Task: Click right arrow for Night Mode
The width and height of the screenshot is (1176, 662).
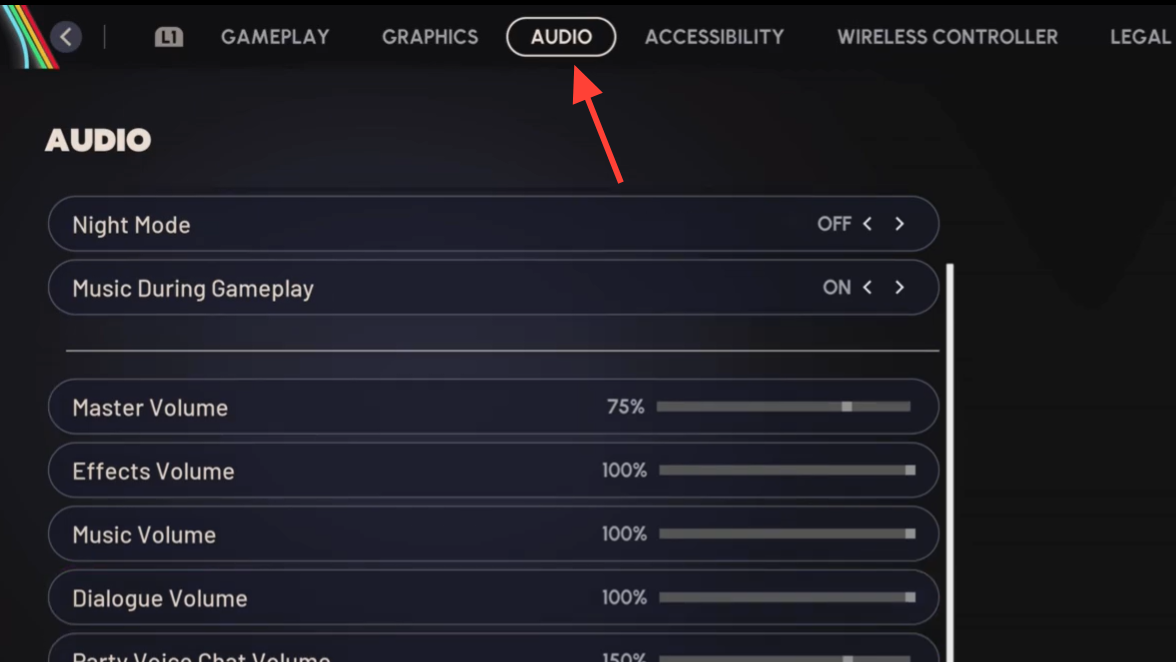Action: tap(899, 224)
